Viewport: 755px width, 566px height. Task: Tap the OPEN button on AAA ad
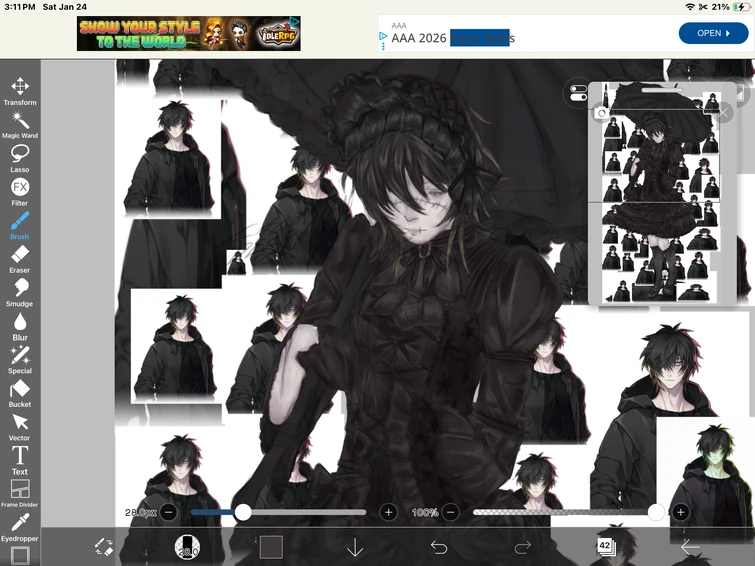pyautogui.click(x=713, y=33)
